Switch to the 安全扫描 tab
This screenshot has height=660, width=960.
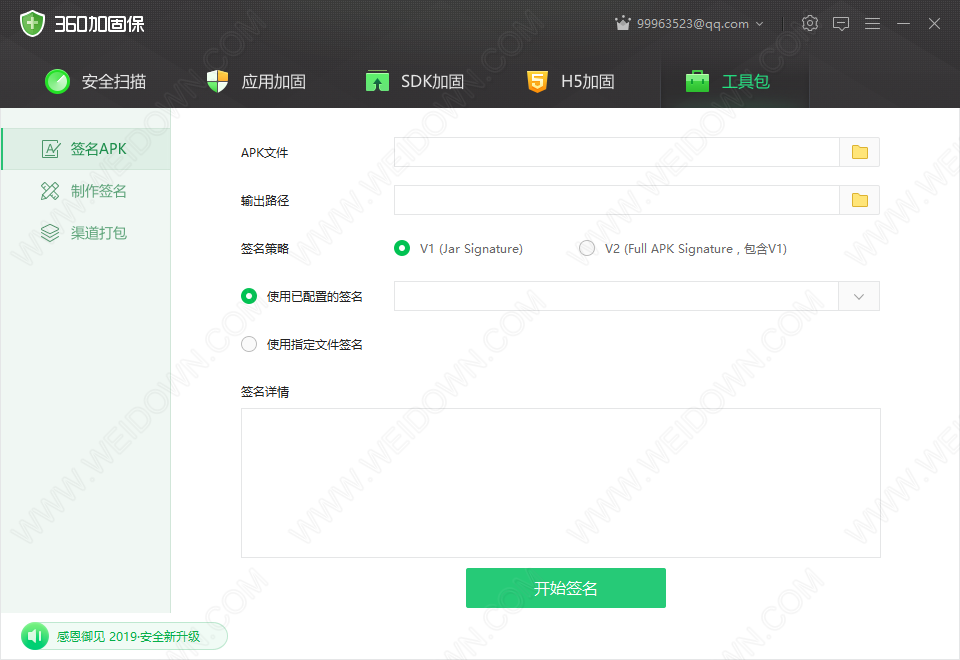pyautogui.click(x=96, y=81)
